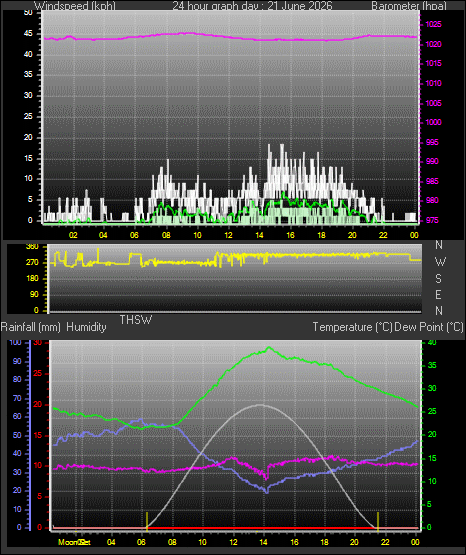Click the 'MoonSet' label under temperature chart

(x=74, y=542)
